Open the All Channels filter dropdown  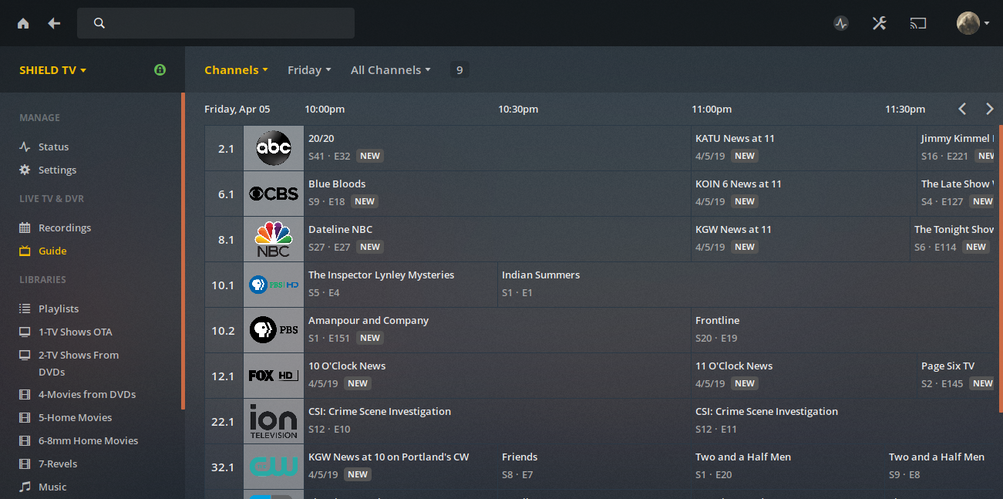tap(390, 70)
